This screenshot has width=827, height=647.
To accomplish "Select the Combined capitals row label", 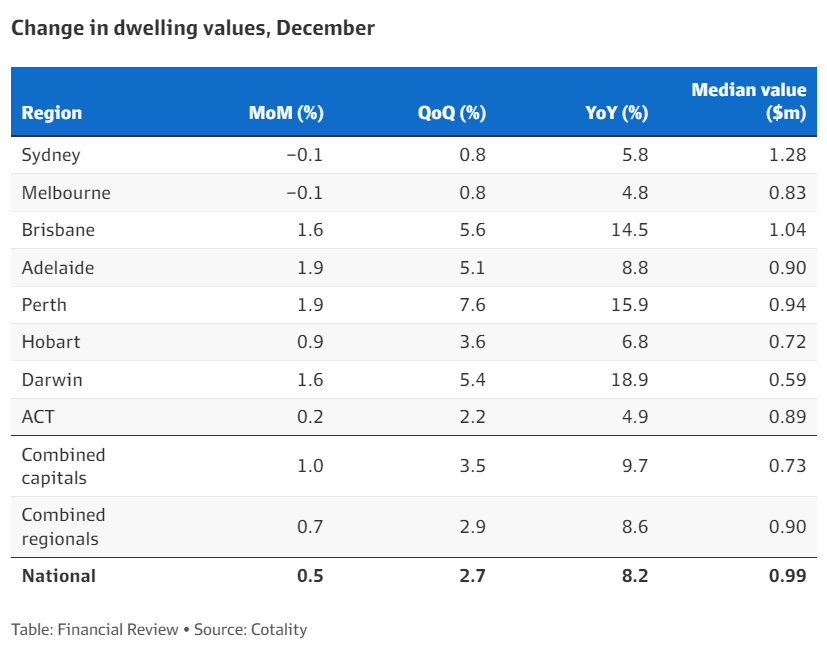I will tap(63, 466).
